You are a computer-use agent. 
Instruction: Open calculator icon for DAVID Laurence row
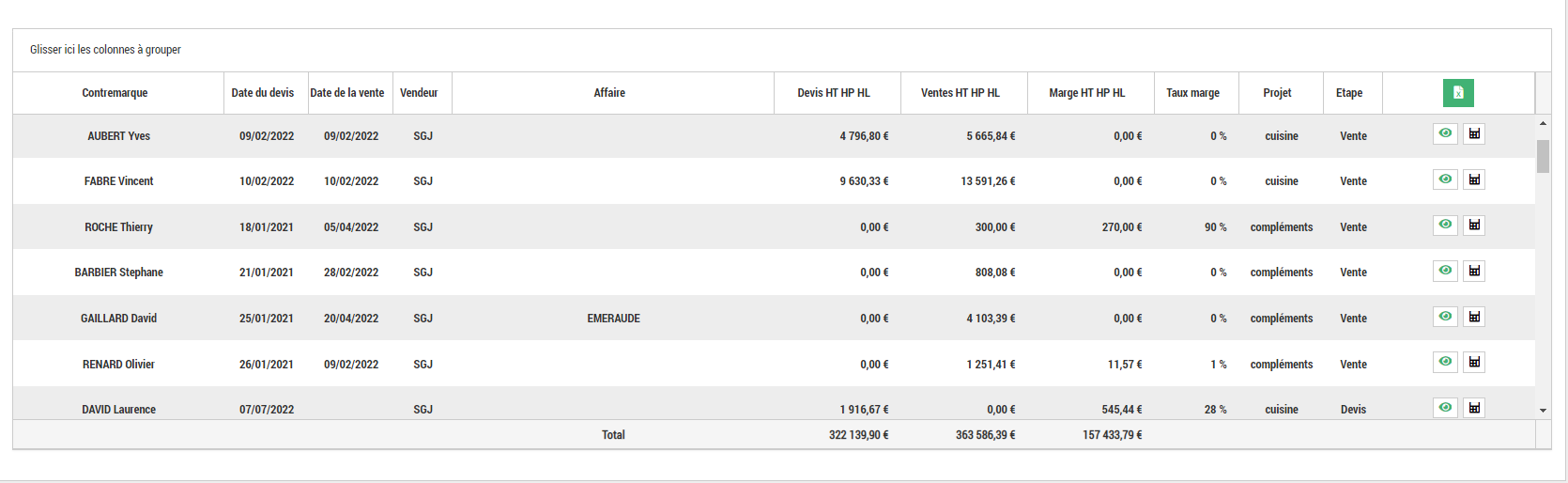point(1474,408)
